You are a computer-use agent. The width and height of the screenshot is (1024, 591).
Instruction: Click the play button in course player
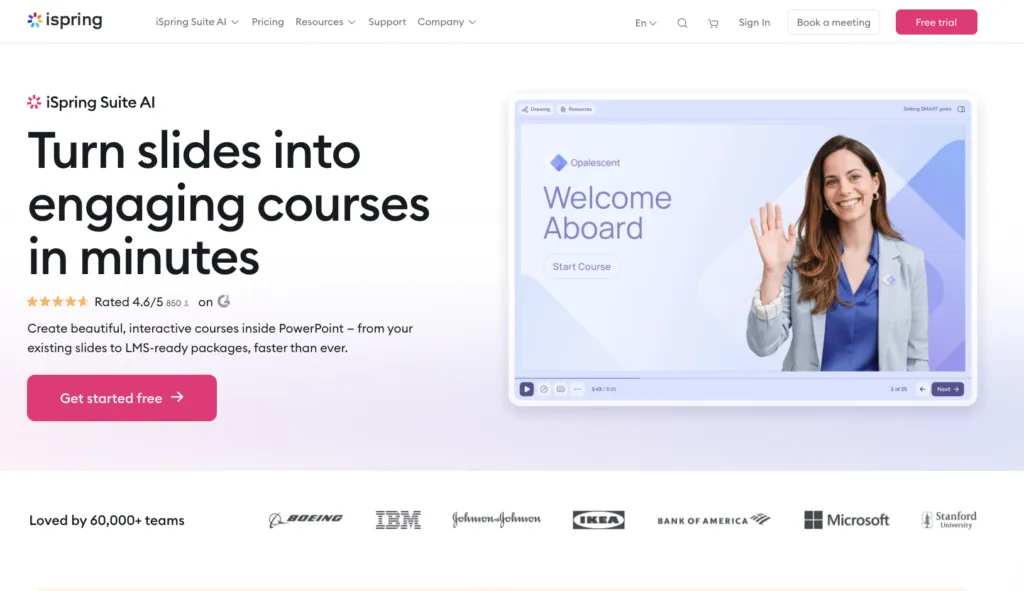(526, 389)
